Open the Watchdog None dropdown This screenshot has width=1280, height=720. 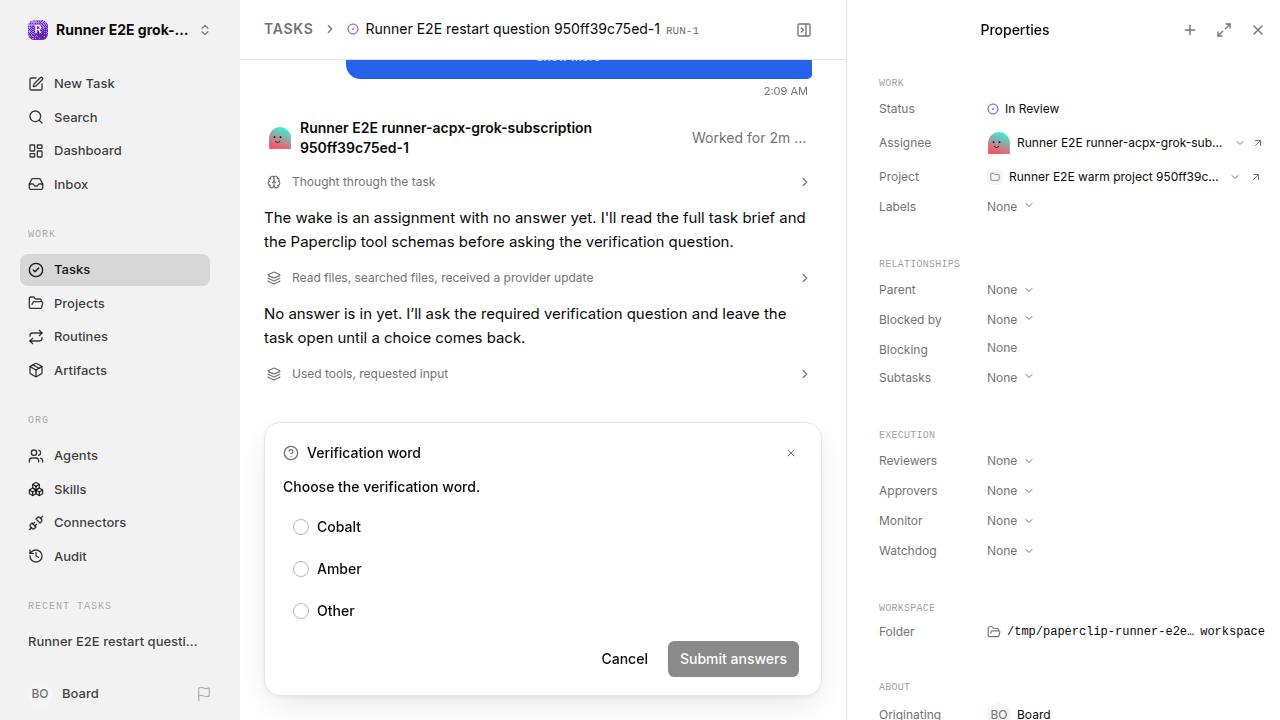coord(1010,551)
